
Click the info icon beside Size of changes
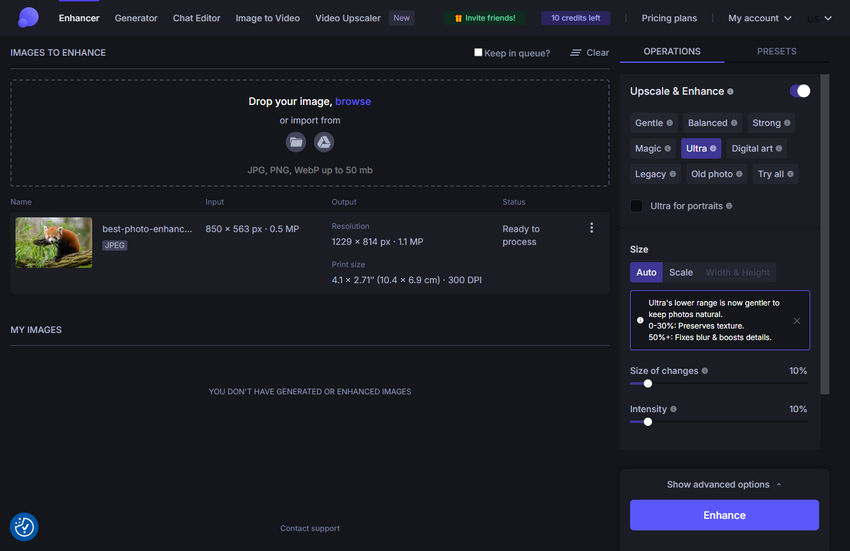pos(705,371)
